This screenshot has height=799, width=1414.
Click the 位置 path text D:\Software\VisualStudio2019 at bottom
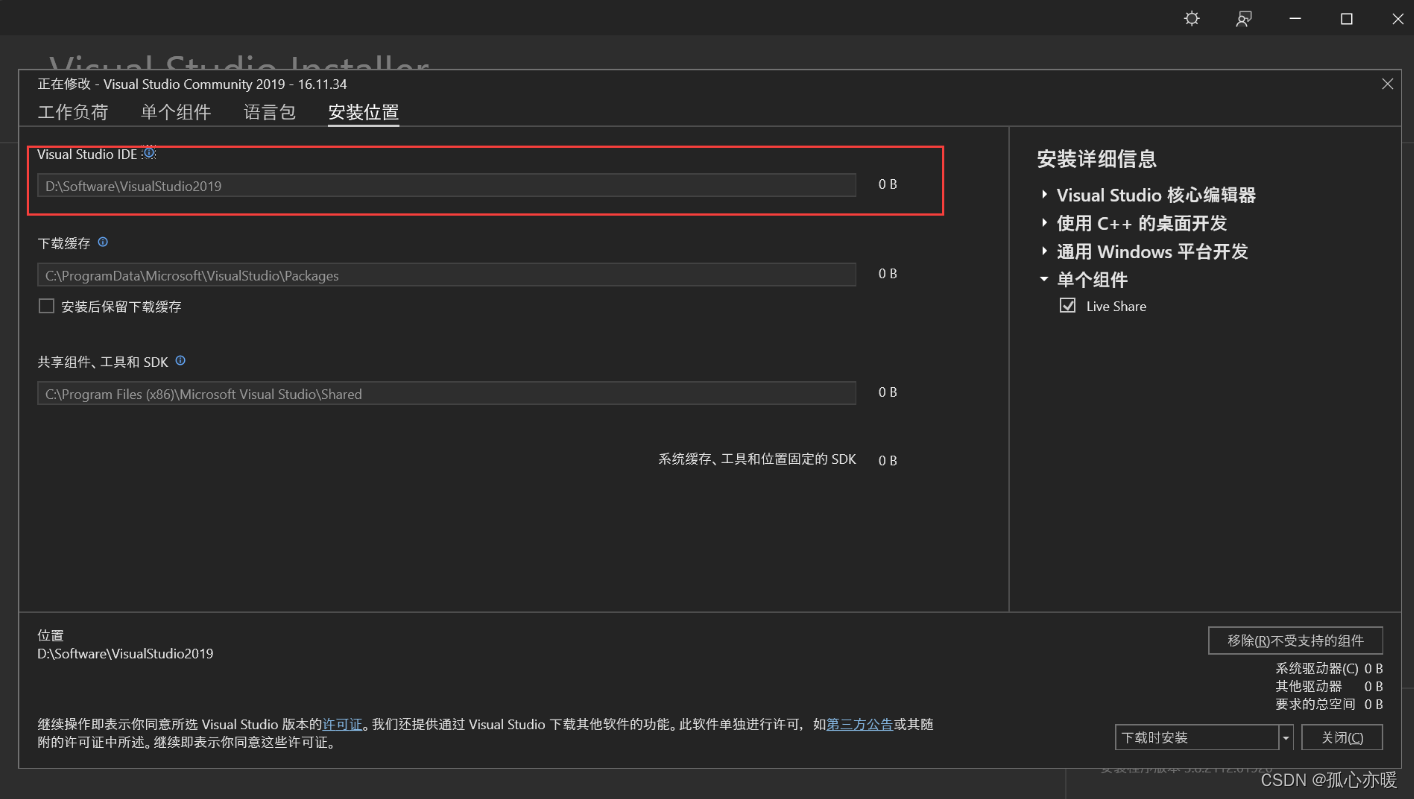point(126,654)
